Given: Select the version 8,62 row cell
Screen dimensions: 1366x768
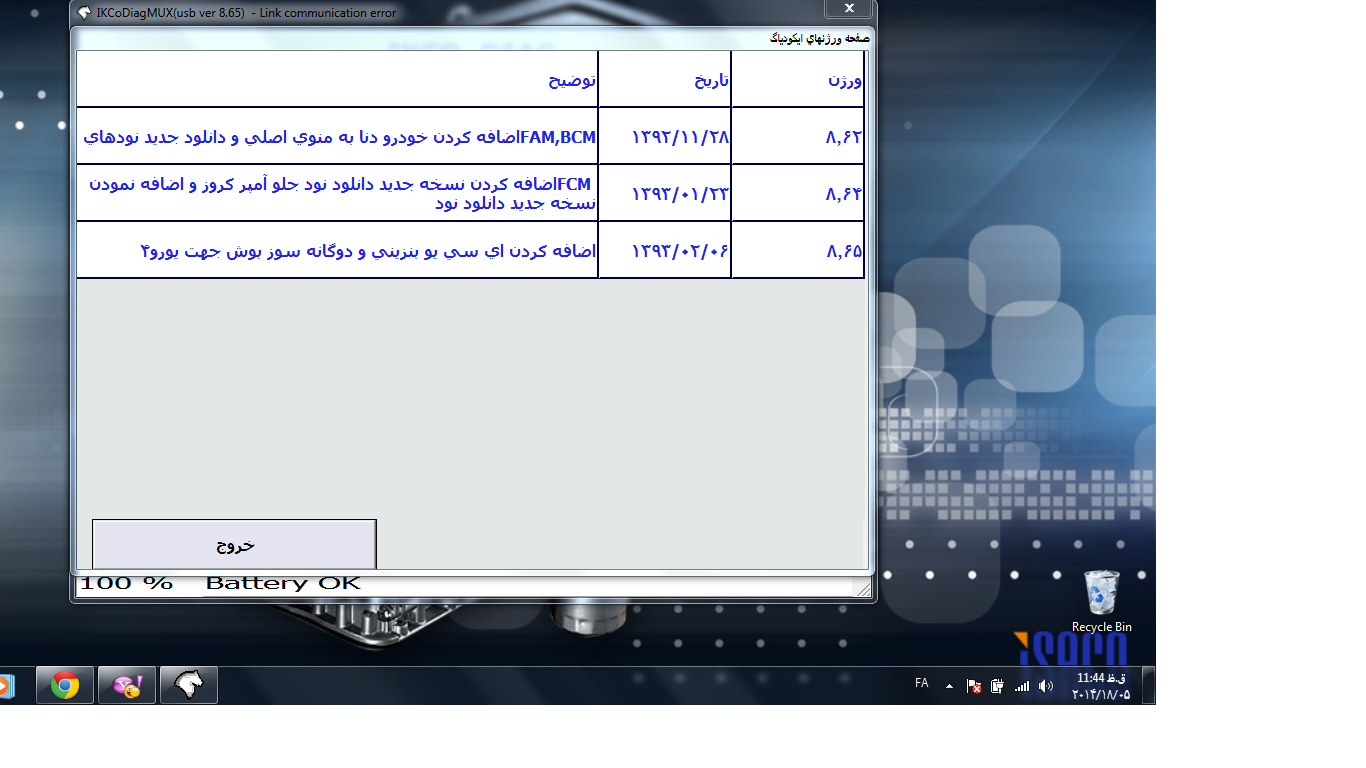Looking at the screenshot, I should pyautogui.click(x=798, y=137).
